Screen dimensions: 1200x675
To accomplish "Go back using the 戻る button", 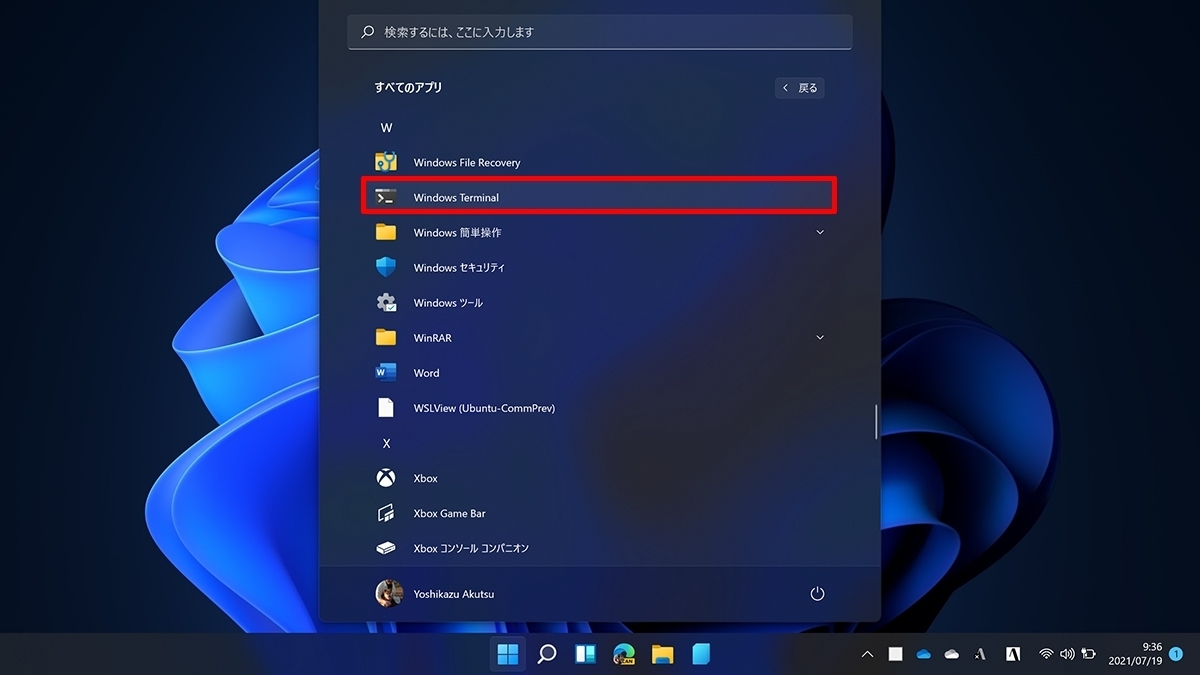I will pos(800,88).
